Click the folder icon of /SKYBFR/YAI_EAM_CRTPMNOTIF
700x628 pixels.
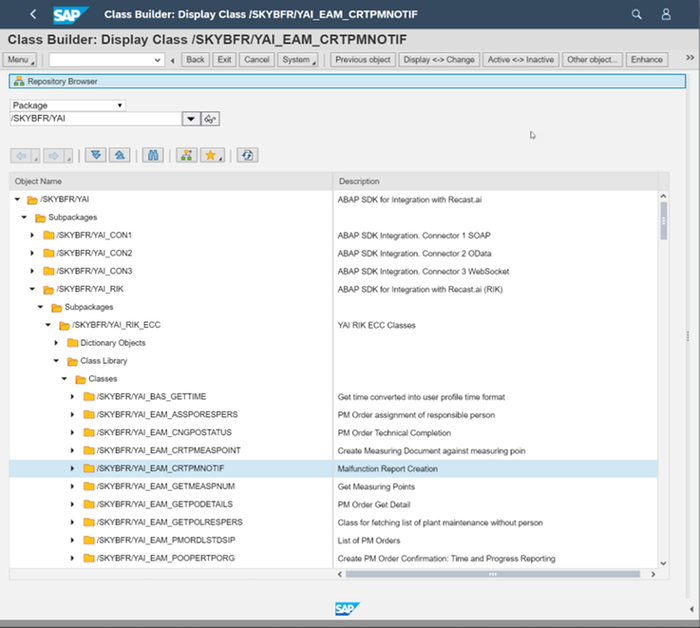pyautogui.click(x=89, y=468)
